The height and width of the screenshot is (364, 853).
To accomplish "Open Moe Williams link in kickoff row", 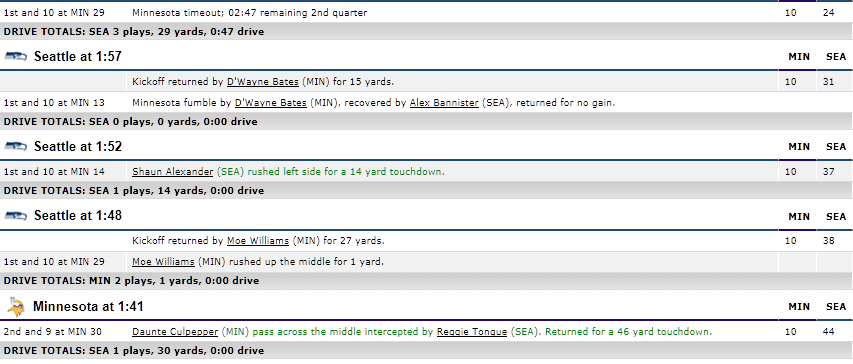I will (x=258, y=240).
